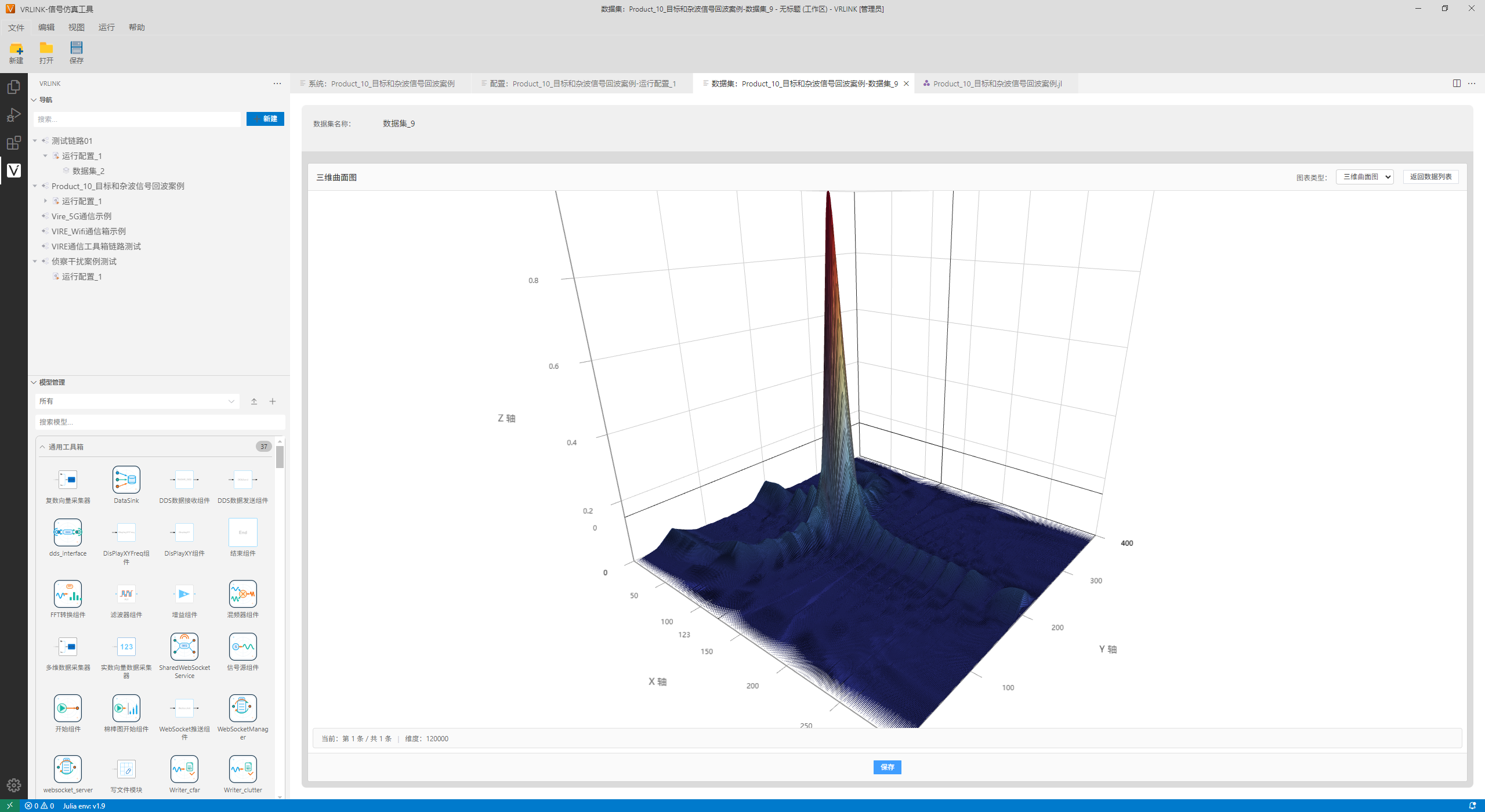
Task: Select the 信号源组件 signal source icon
Action: [x=242, y=647]
